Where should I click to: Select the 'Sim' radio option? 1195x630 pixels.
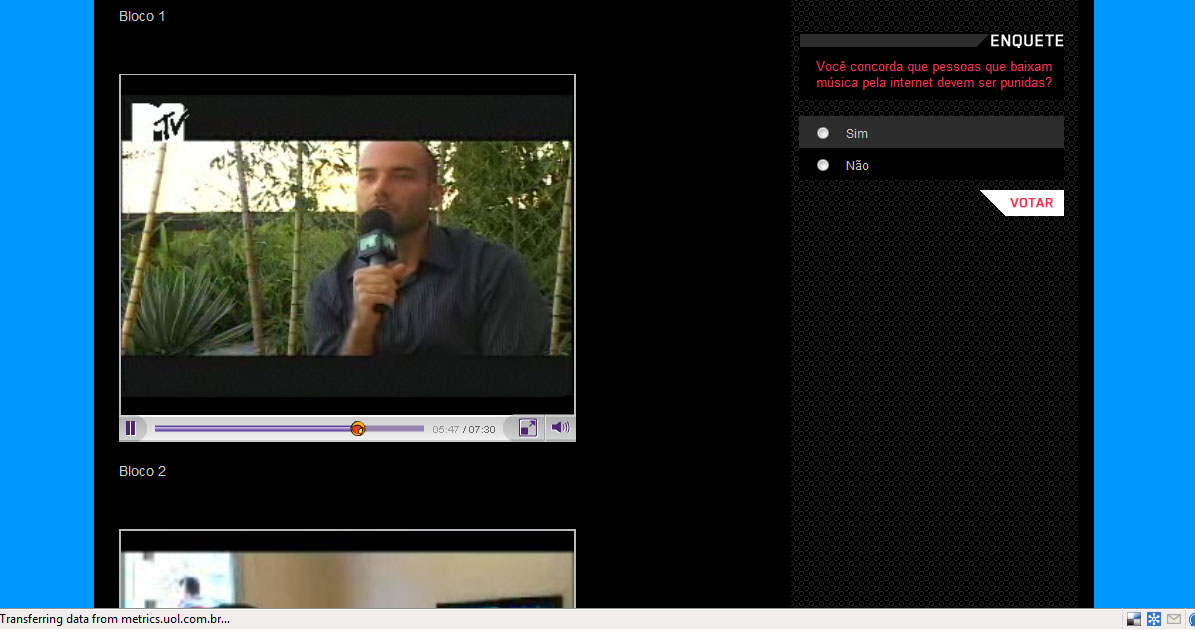click(x=823, y=133)
